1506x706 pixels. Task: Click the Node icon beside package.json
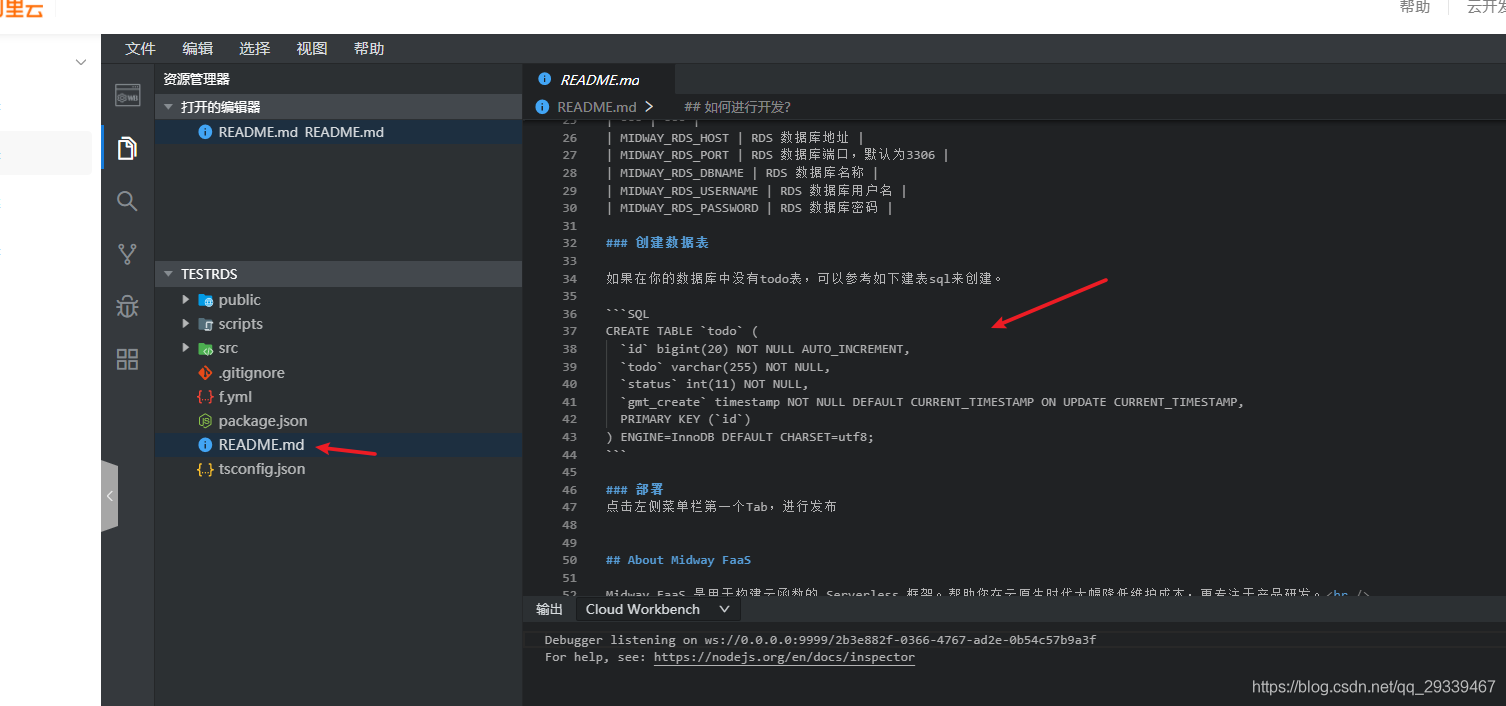point(205,421)
